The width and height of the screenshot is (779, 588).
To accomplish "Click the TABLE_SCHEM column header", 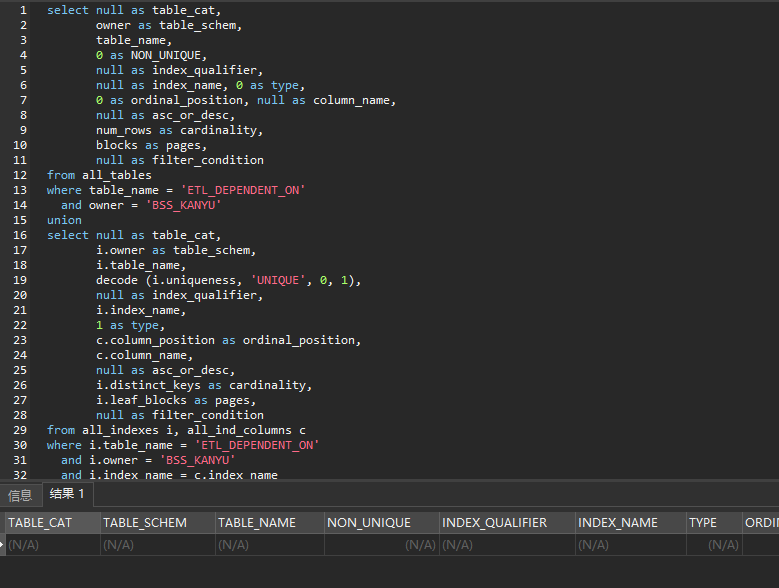I will (x=158, y=523).
